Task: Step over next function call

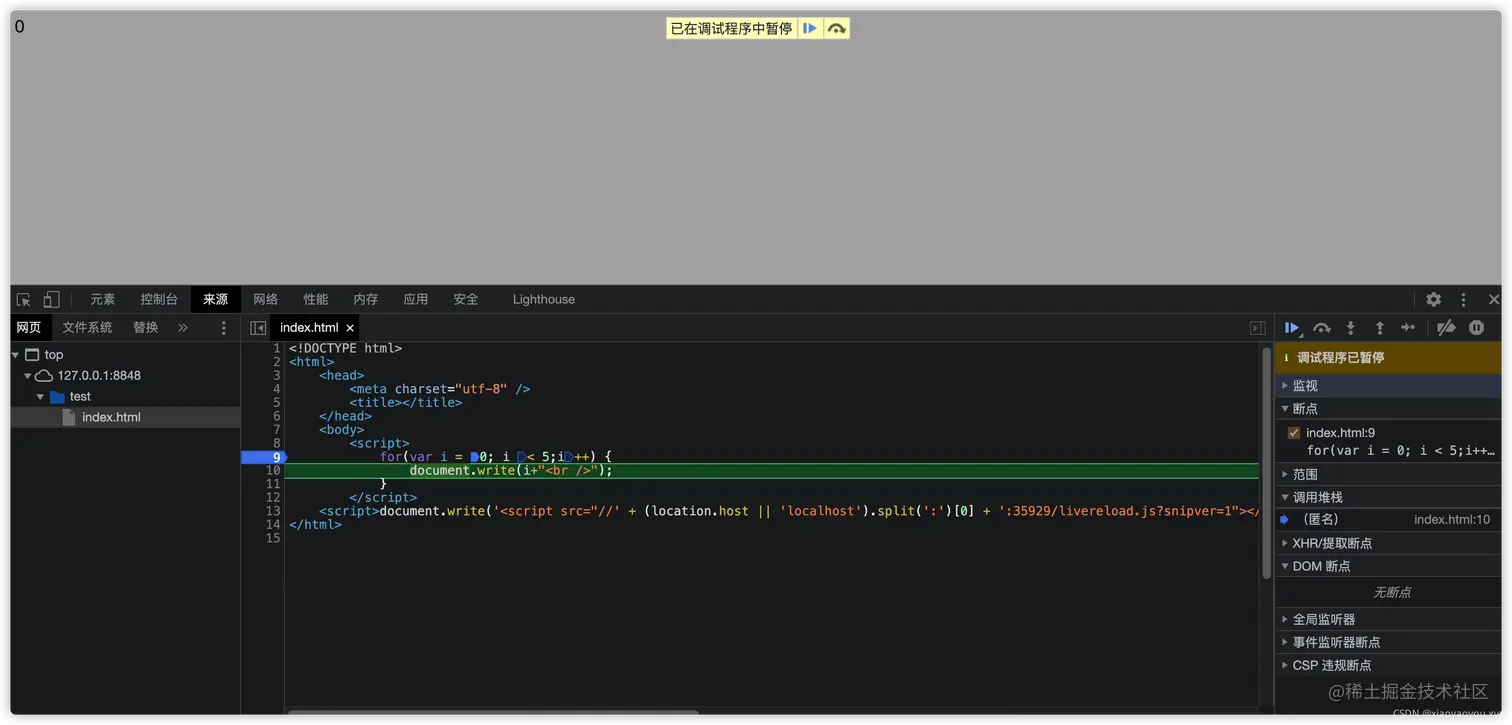Action: click(x=1321, y=328)
